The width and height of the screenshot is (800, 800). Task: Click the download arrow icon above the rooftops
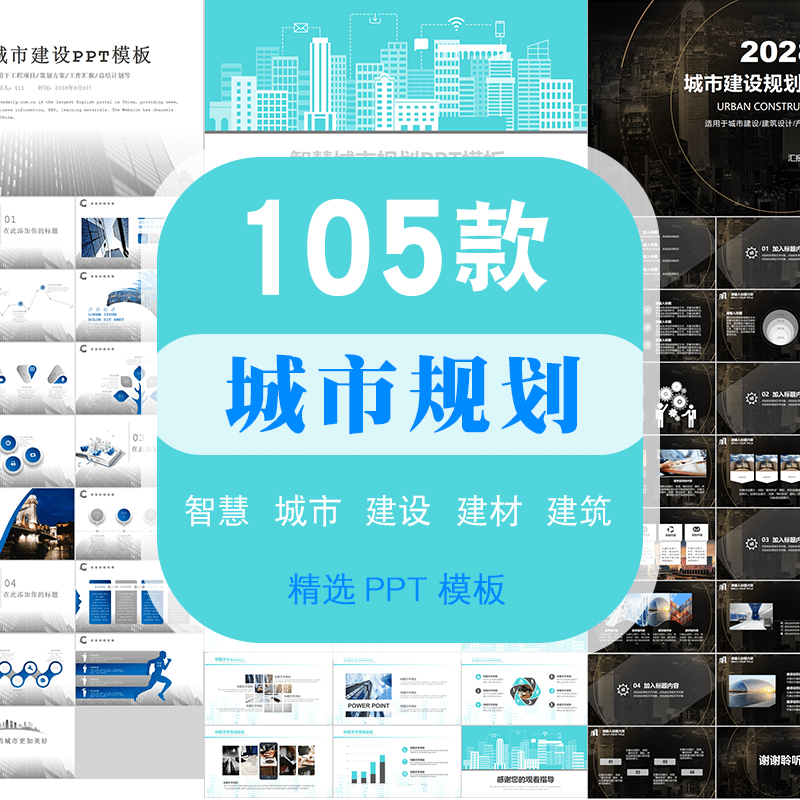click(x=375, y=19)
